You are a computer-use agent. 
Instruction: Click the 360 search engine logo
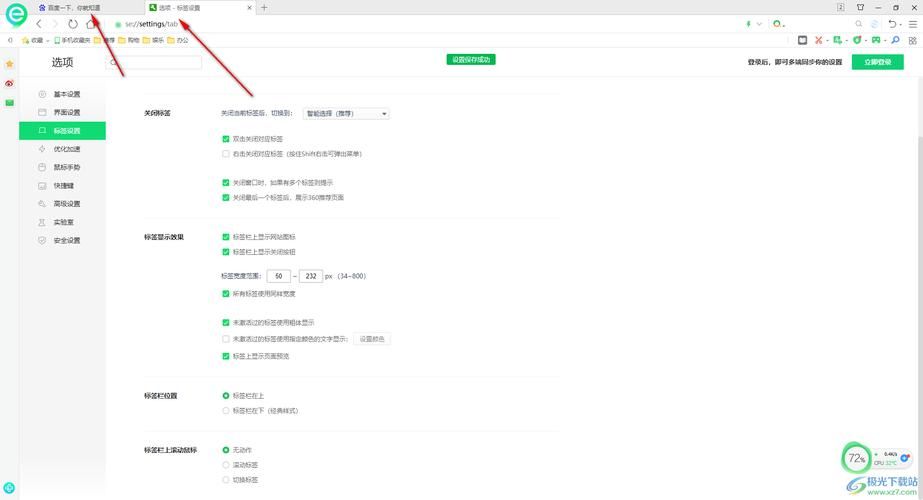[x=778, y=24]
